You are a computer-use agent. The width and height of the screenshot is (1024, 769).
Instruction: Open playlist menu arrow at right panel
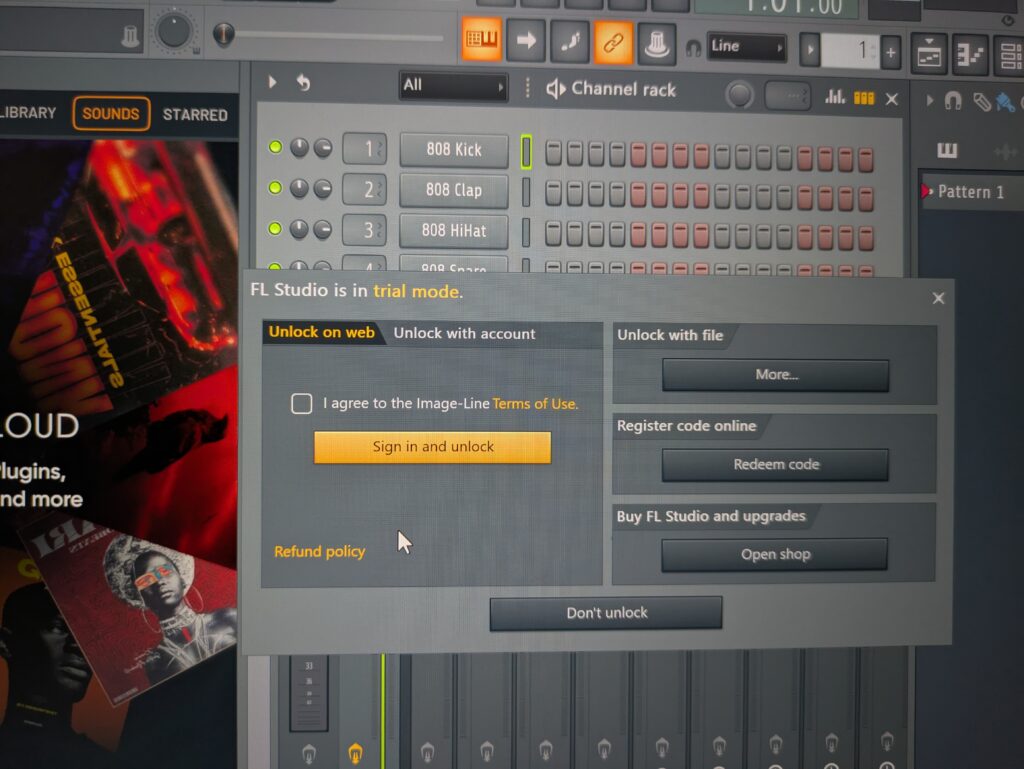pyautogui.click(x=929, y=101)
